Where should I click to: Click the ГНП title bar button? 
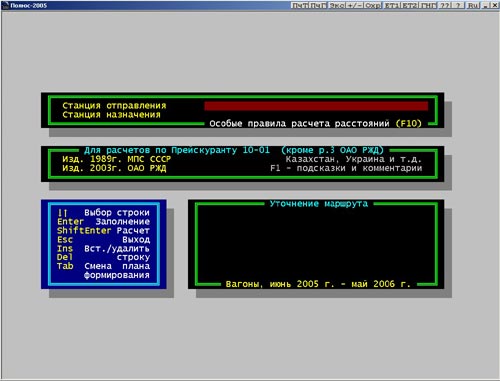[428, 5]
